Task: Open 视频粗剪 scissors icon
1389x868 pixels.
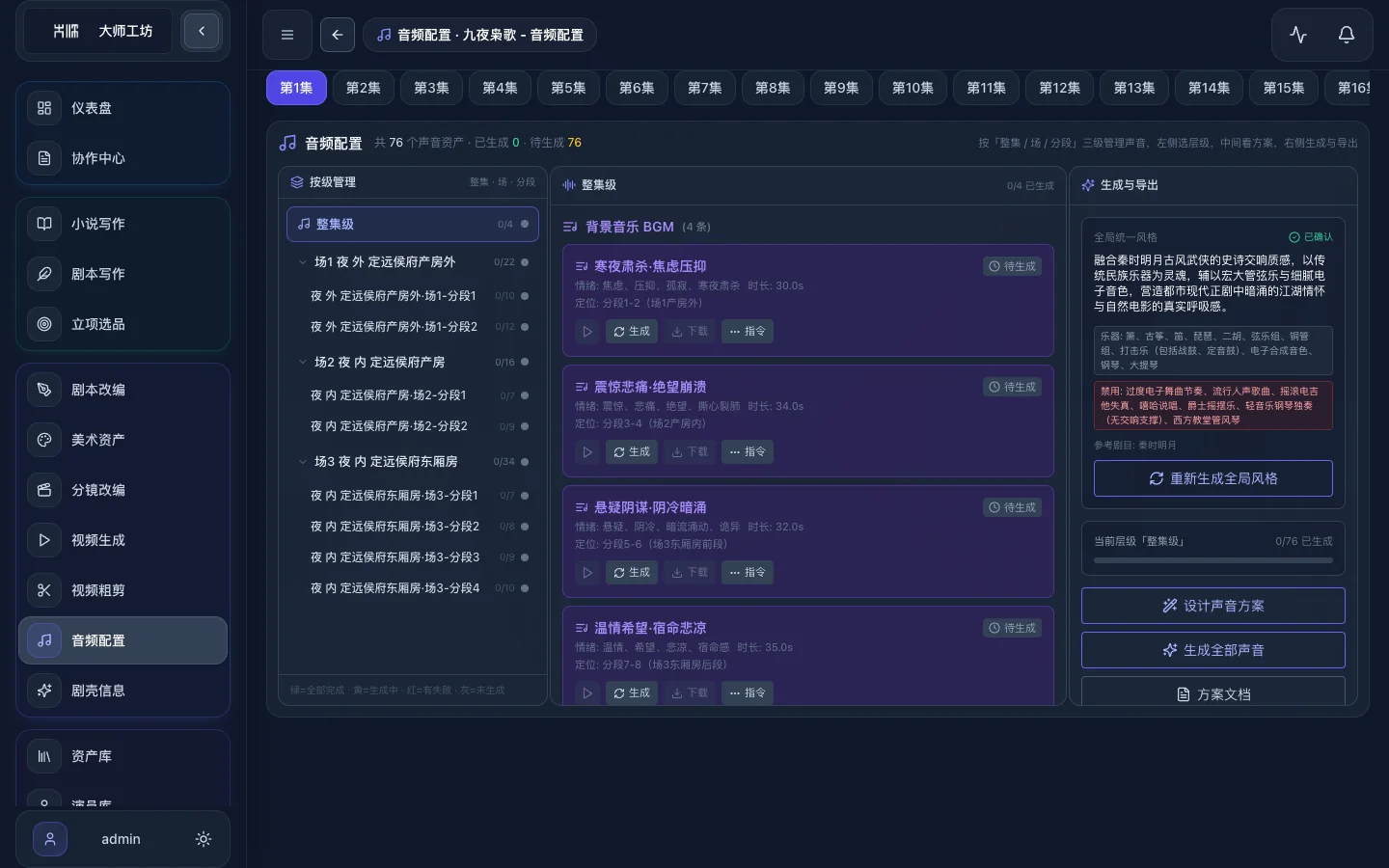Action: coord(44,590)
